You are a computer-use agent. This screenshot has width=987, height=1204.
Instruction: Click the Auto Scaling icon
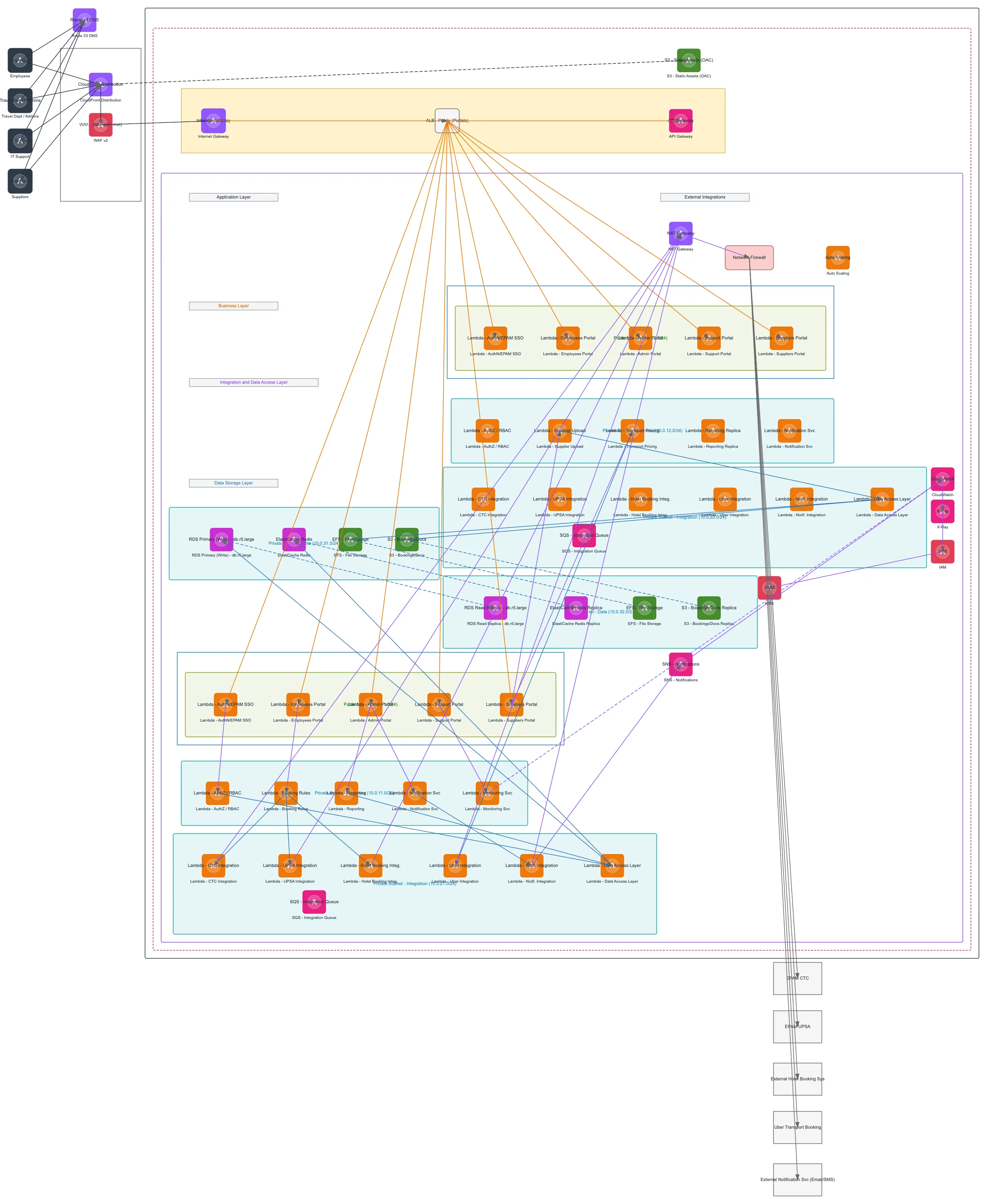838,258
